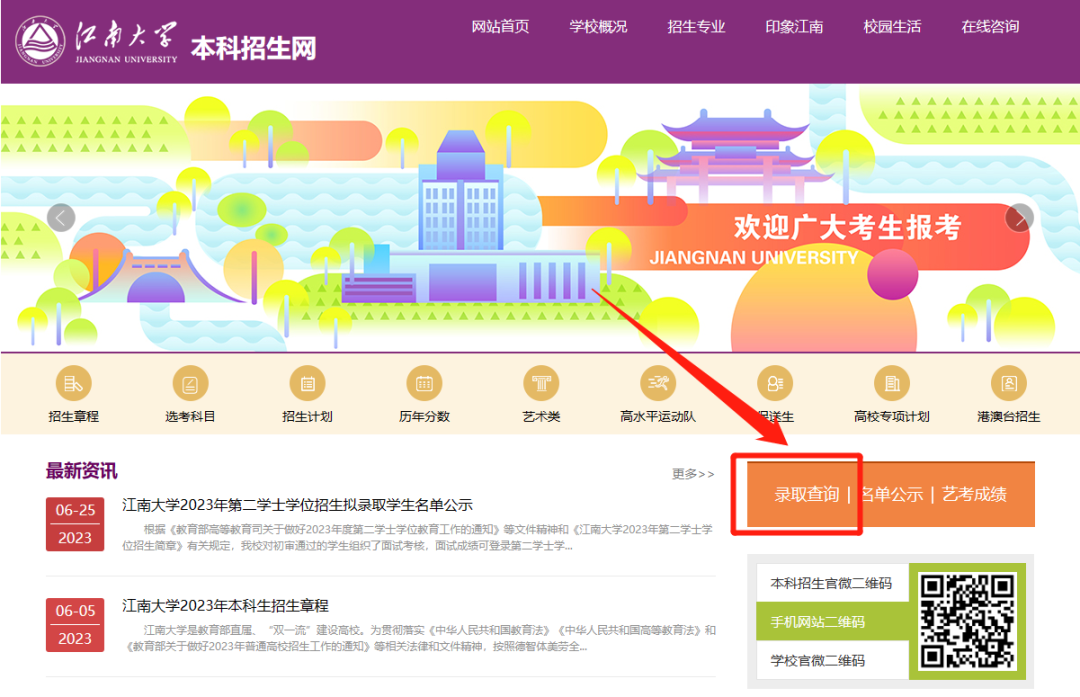Viewport: 1080px width, 697px height.
Task: Show next banner slide arrow
Action: click(x=1019, y=218)
